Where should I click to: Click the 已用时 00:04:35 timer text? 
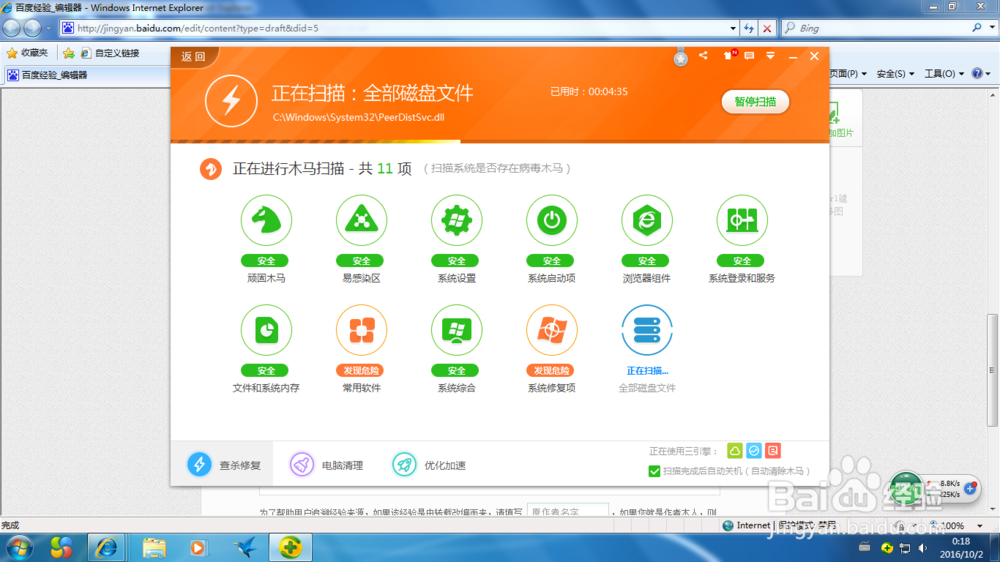pyautogui.click(x=589, y=92)
